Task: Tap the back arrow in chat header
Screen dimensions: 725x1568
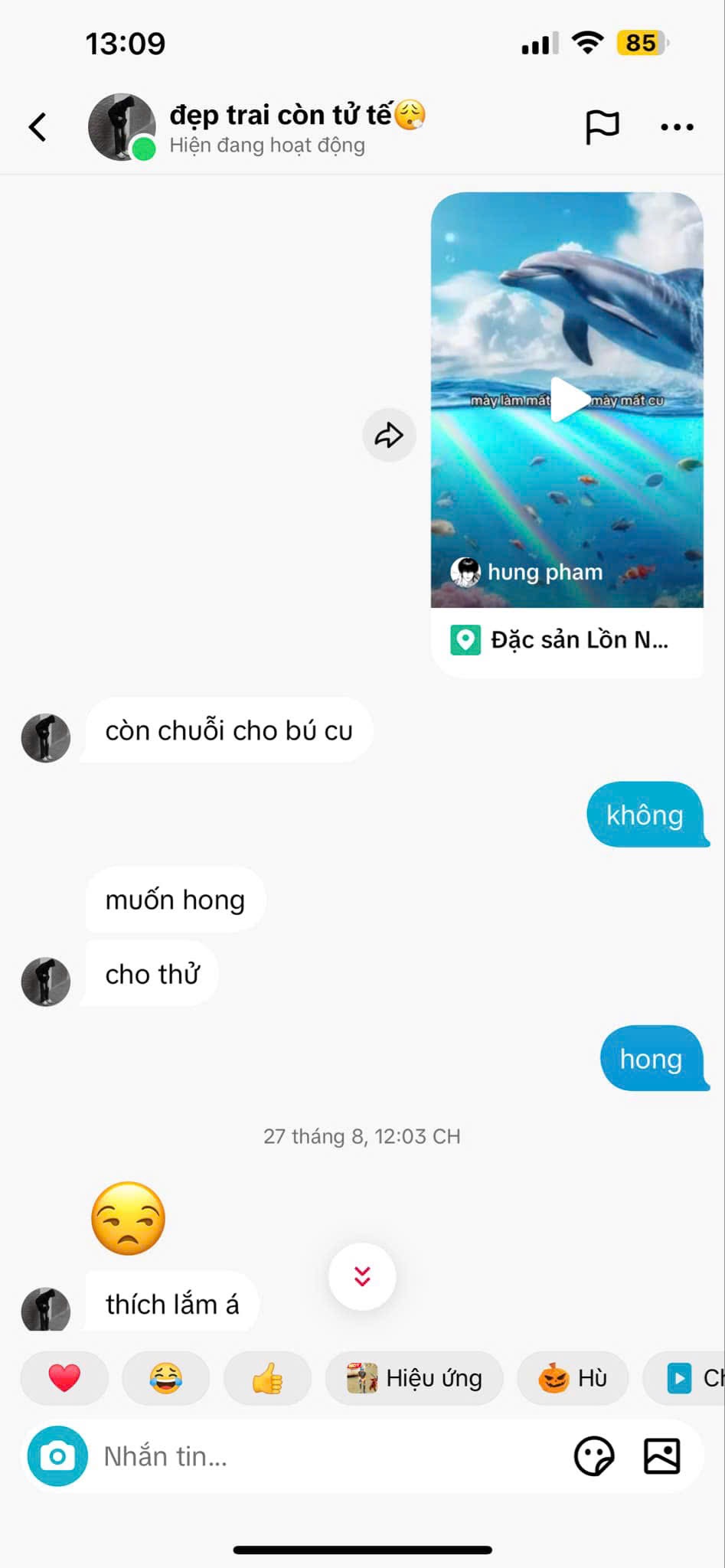Action: pos(38,127)
